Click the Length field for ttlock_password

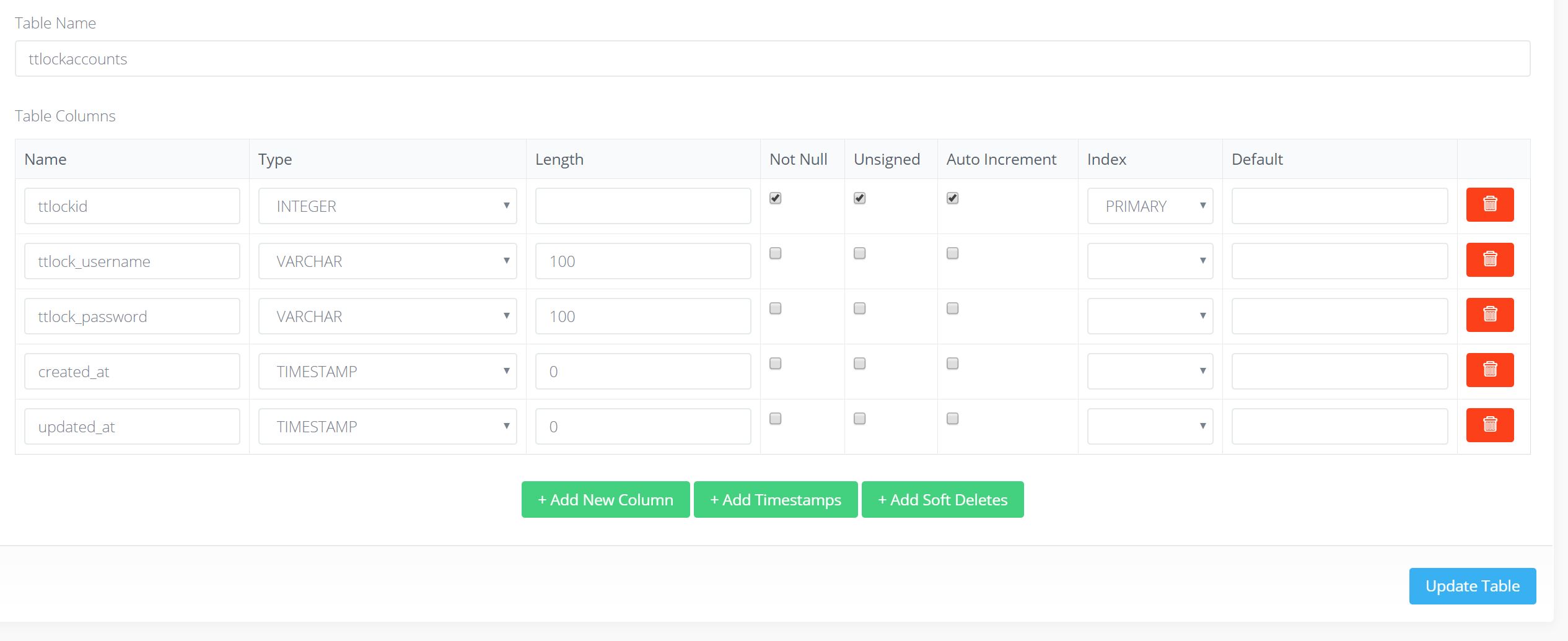[x=642, y=316]
